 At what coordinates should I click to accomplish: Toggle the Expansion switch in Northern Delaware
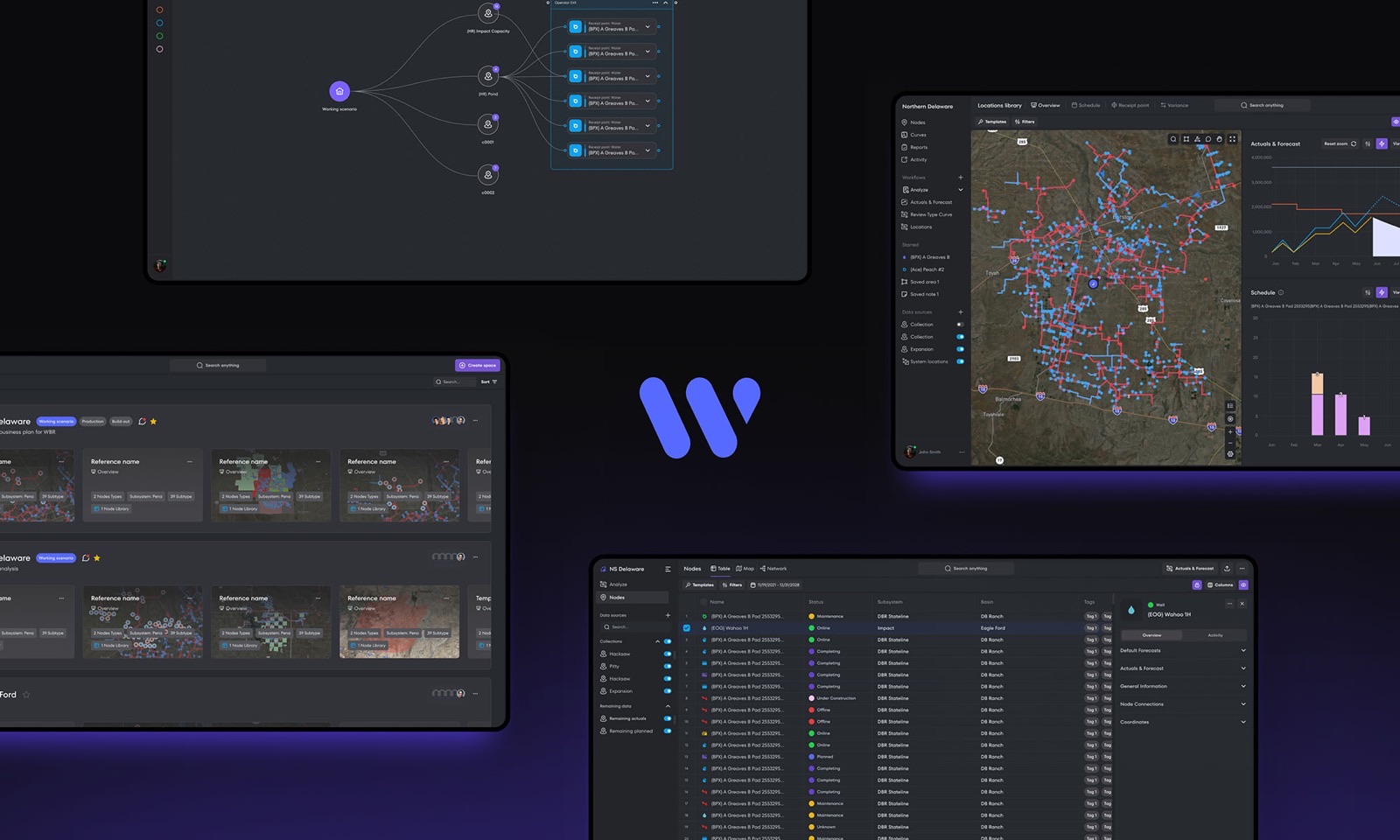960,349
